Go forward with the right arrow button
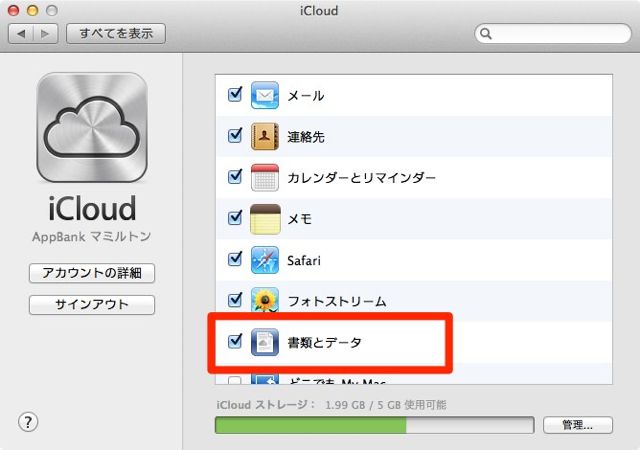 (45, 33)
